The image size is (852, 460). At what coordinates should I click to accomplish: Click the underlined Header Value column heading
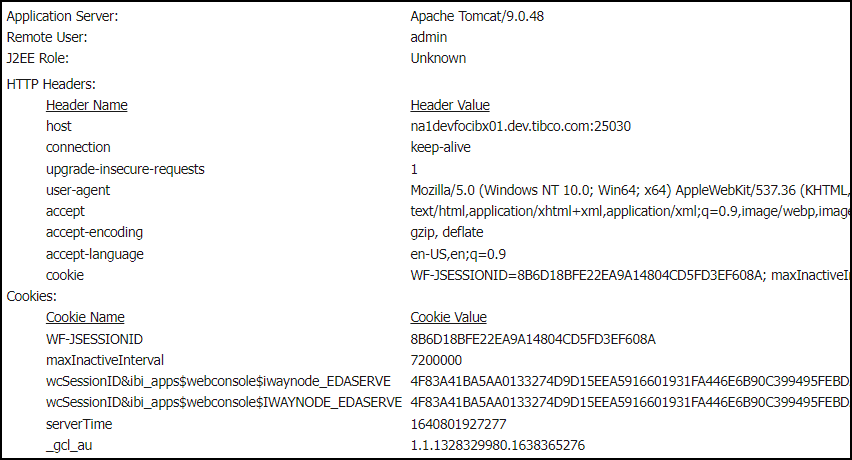[x=449, y=105]
